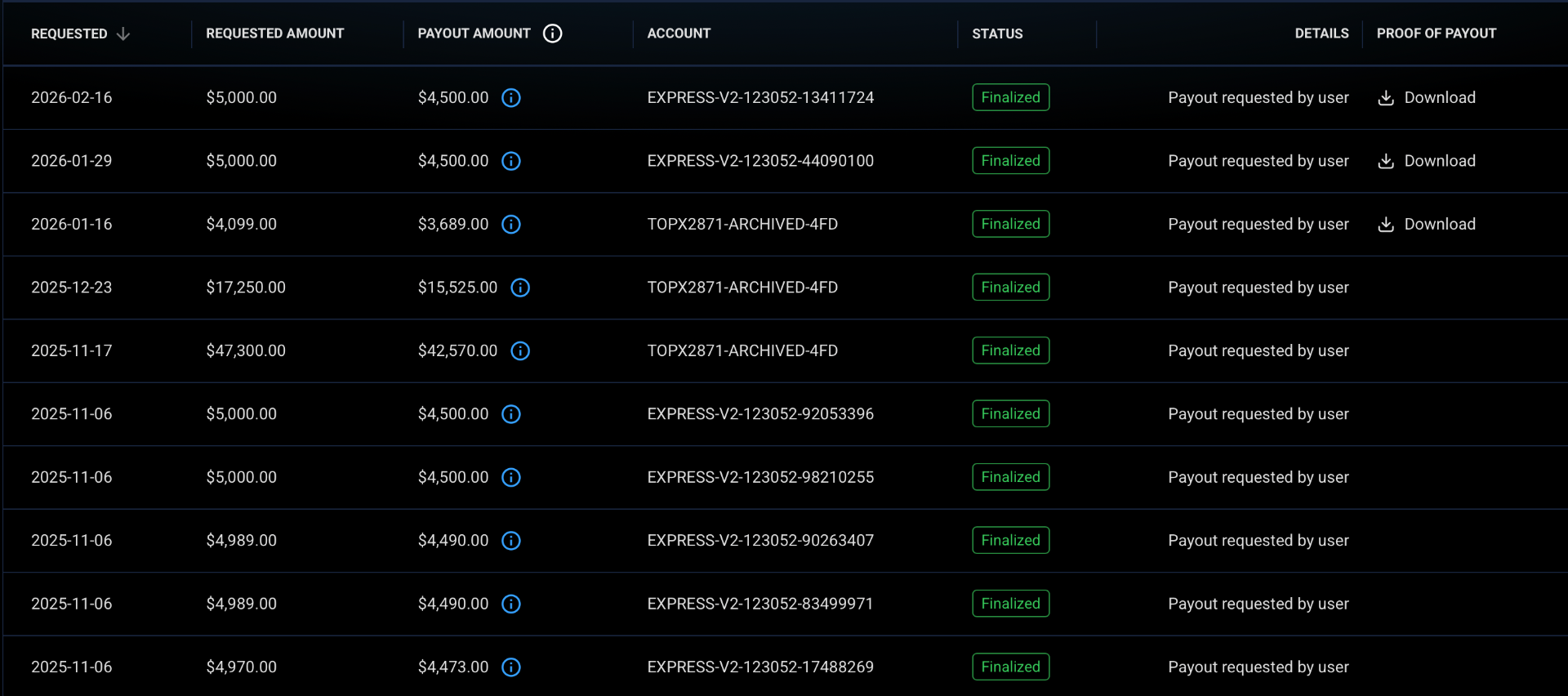Click the date 2026-01-29
Image resolution: width=1568 pixels, height=696 pixels.
[x=72, y=161]
